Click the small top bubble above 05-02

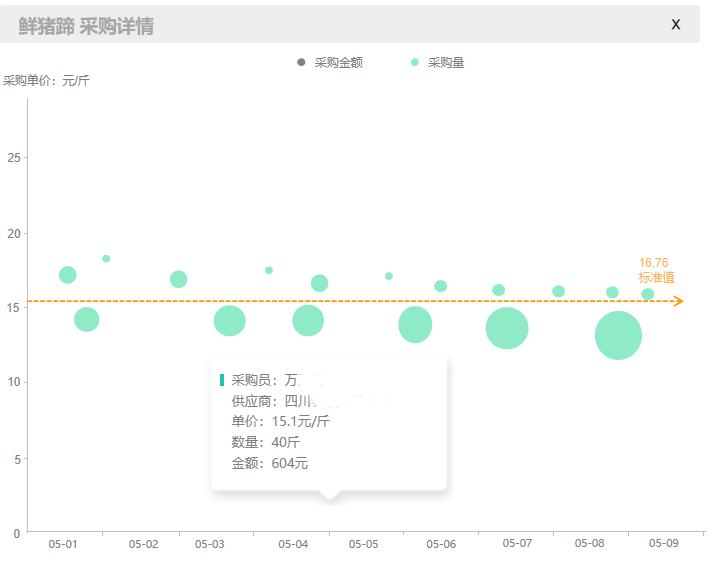pyautogui.click(x=106, y=259)
